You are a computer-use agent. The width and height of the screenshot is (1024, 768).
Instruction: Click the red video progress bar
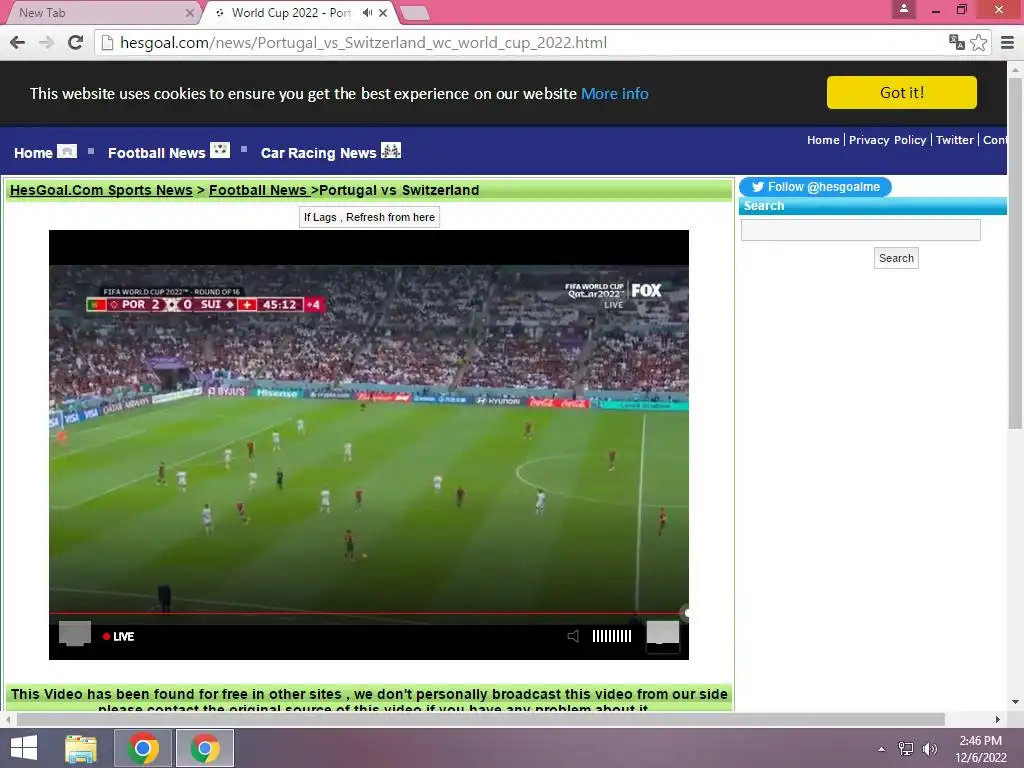(x=368, y=613)
